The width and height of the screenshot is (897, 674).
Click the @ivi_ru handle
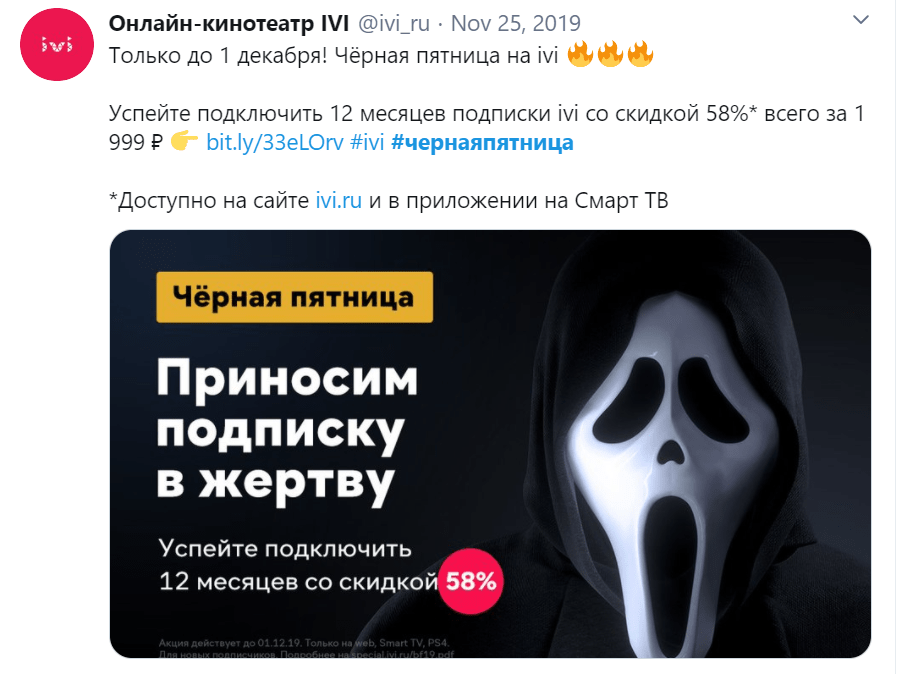[394, 23]
